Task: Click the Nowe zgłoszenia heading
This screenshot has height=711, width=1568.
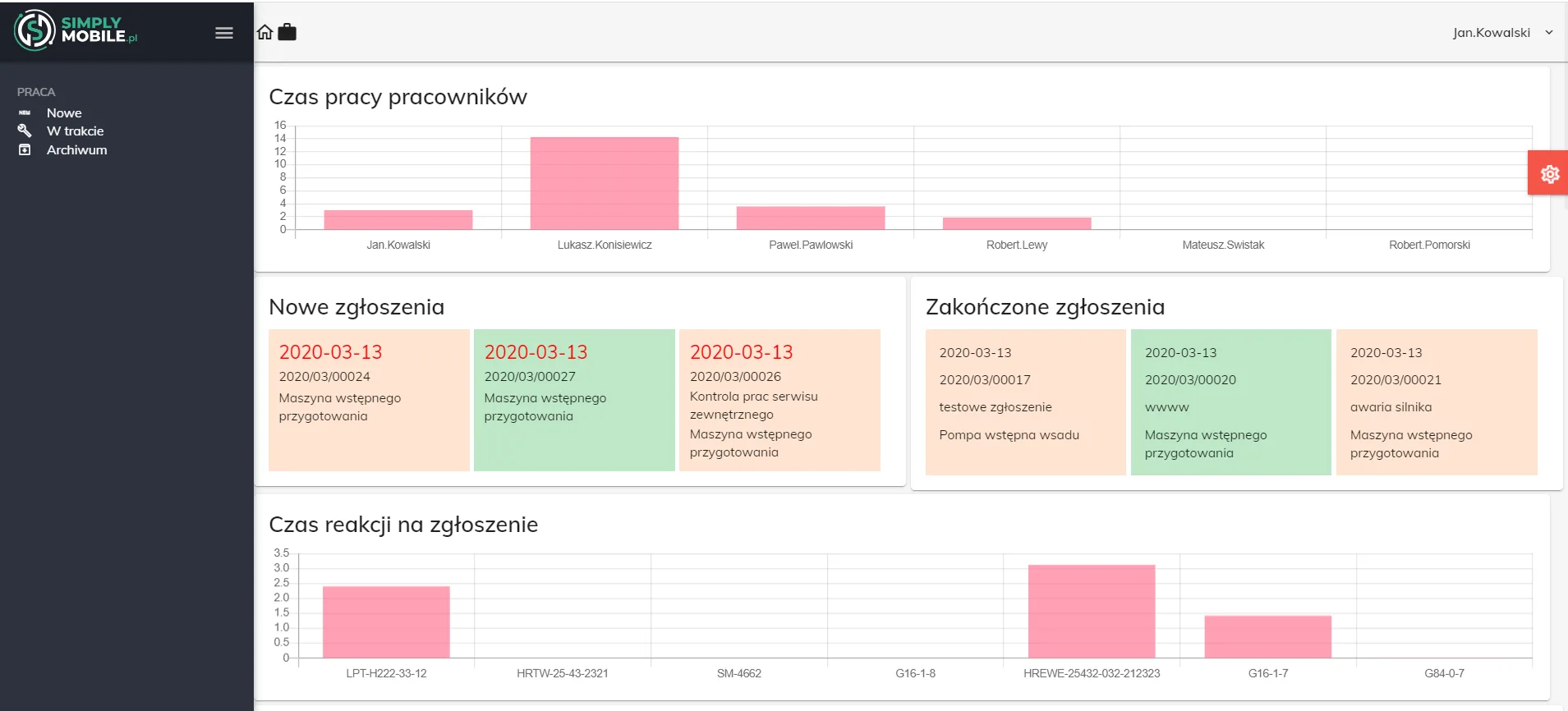Action: (356, 307)
